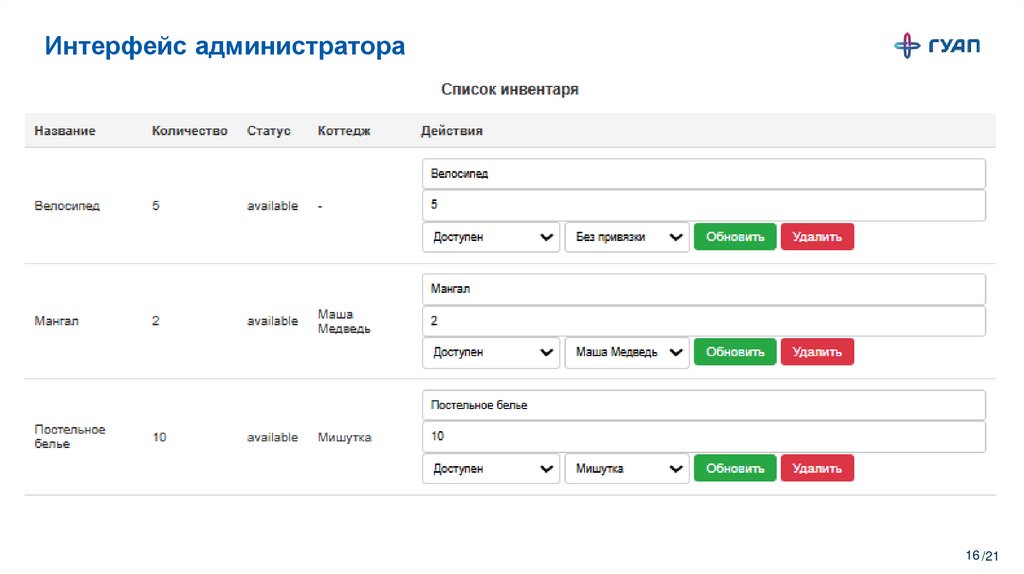The width and height of the screenshot is (1024, 574).
Task: Click the Действия column header
Action: (x=451, y=131)
